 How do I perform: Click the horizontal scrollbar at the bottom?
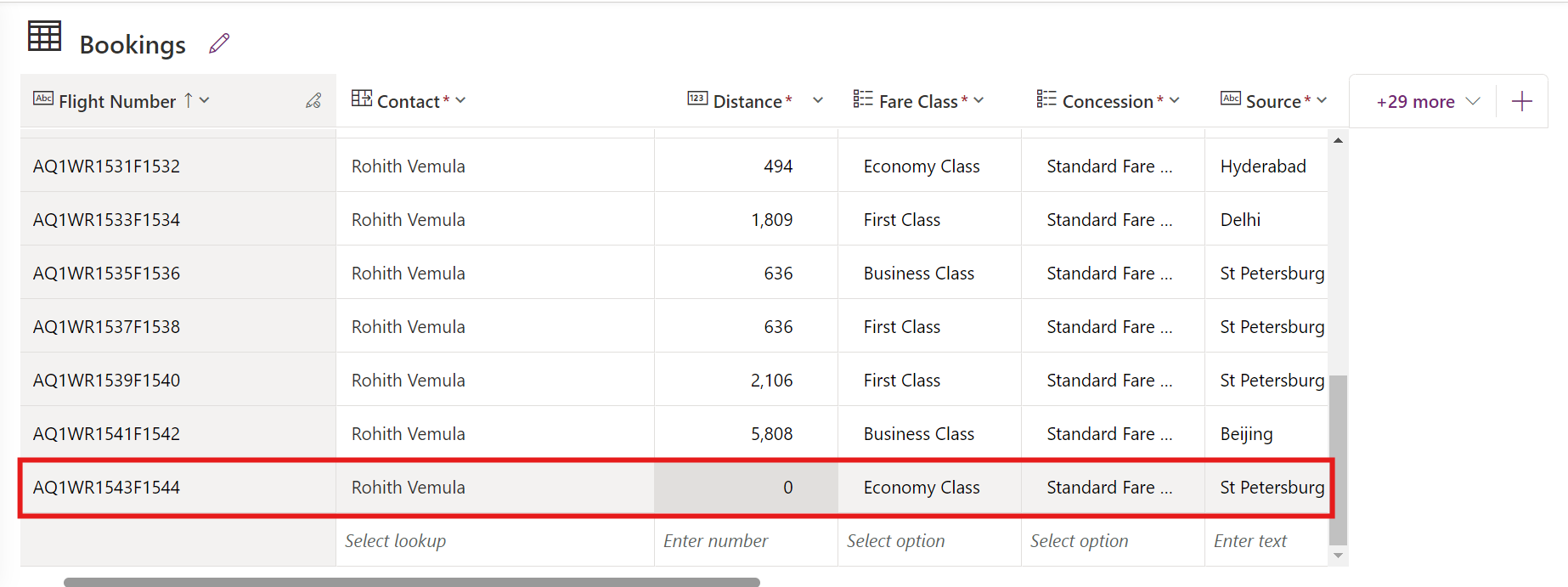411,582
